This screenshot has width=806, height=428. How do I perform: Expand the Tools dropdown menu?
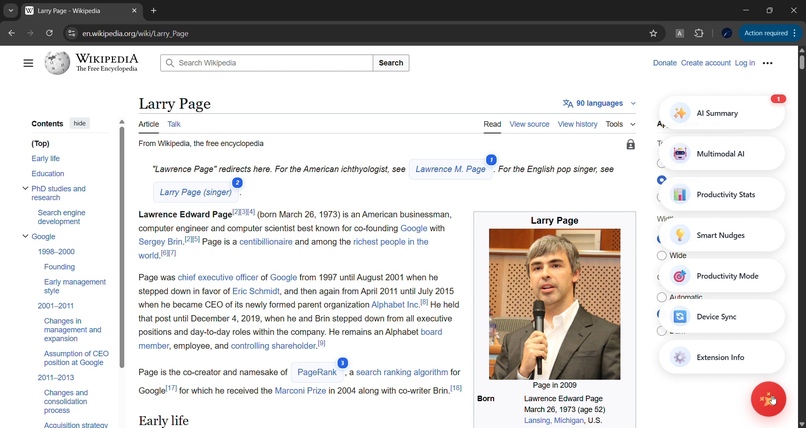point(620,124)
